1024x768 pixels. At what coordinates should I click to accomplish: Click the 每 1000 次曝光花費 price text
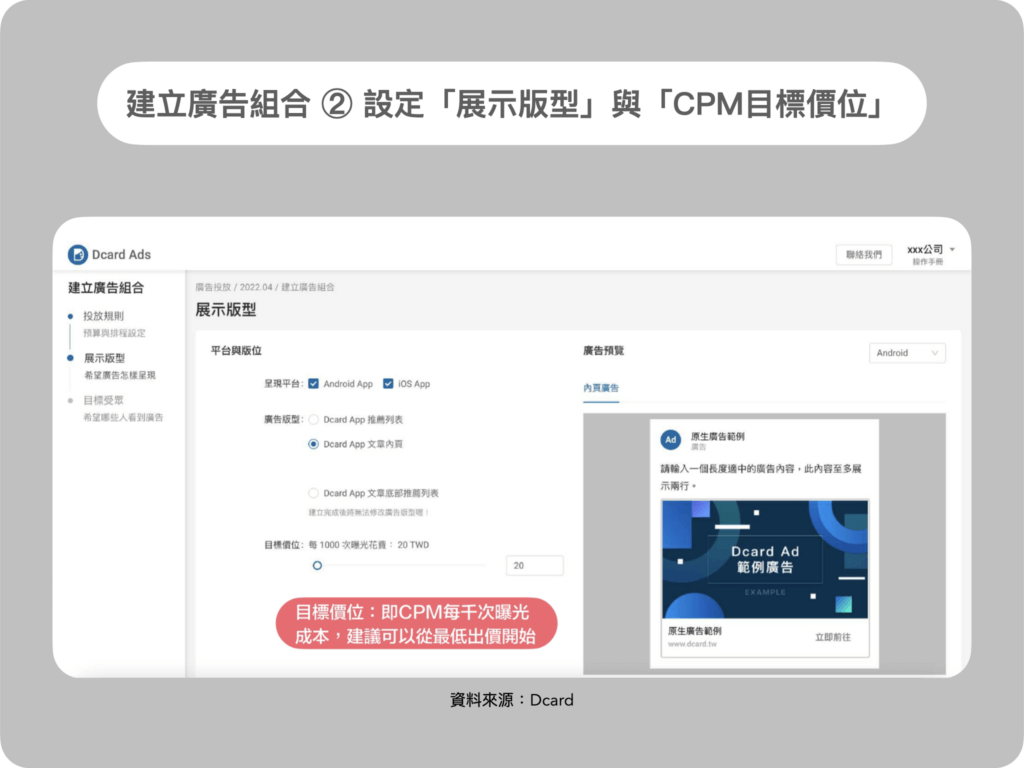[368, 545]
